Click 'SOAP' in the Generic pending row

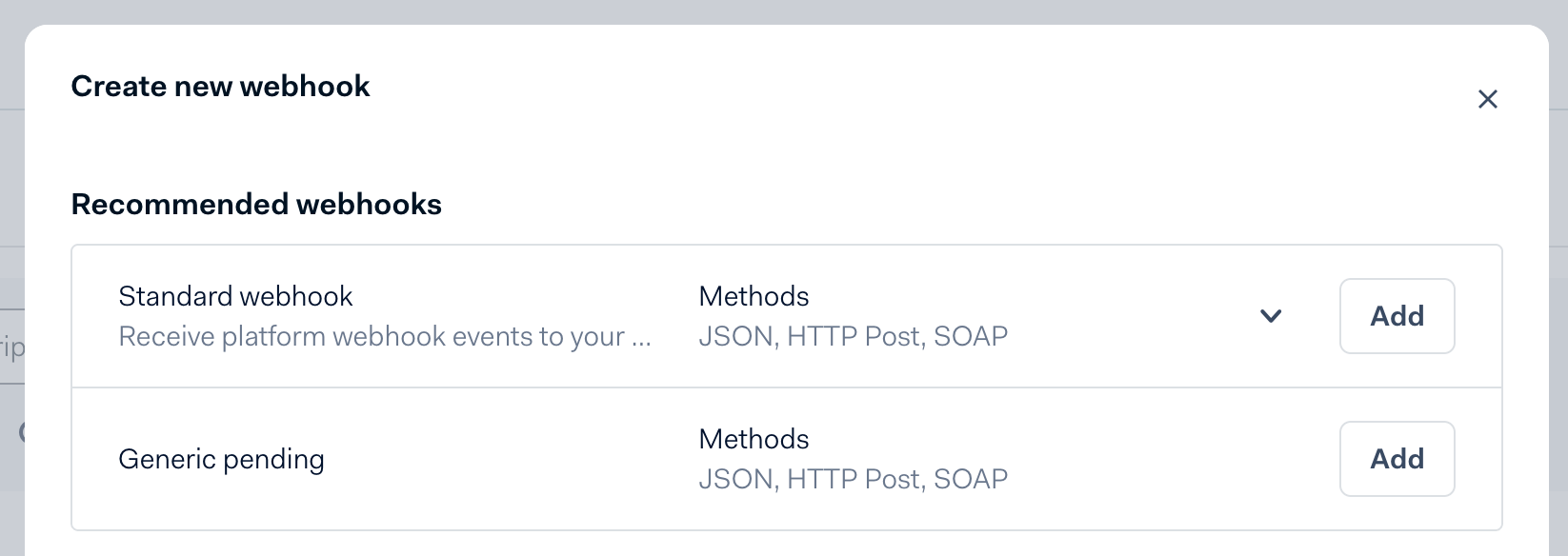971,479
